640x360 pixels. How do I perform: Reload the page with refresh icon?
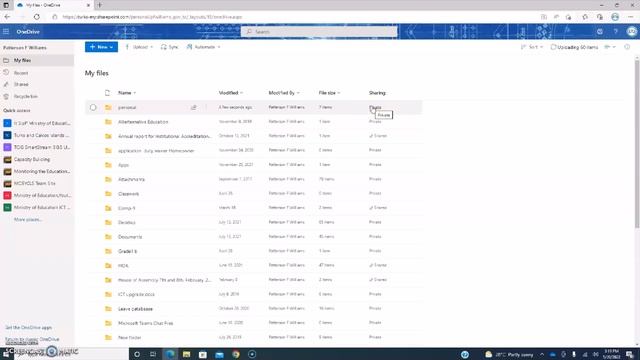click(x=37, y=17)
